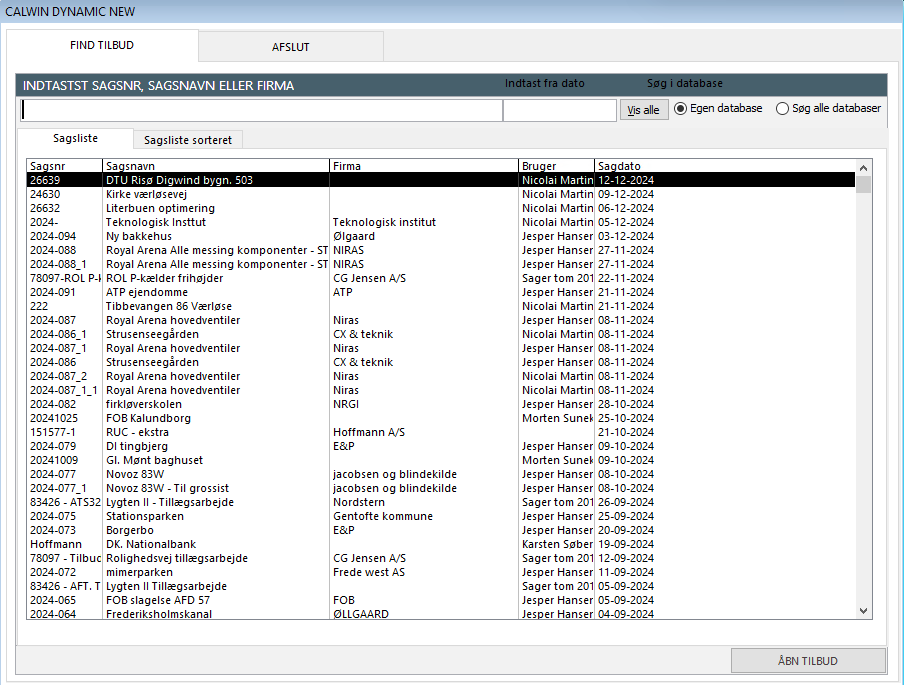Select the Borgerbo row
The width and height of the screenshot is (904, 685).
pos(441,530)
